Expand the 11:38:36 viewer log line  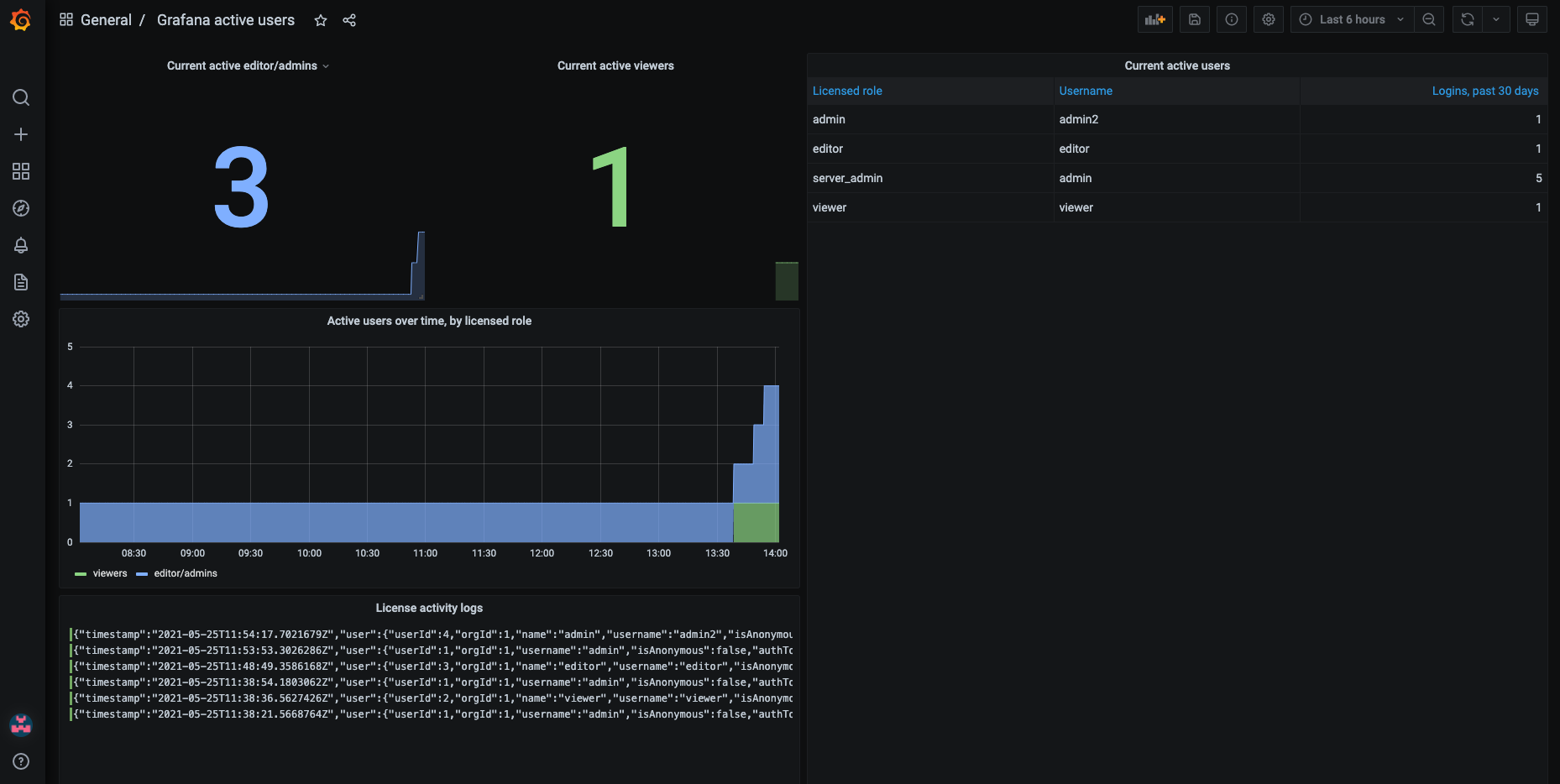coord(431,698)
